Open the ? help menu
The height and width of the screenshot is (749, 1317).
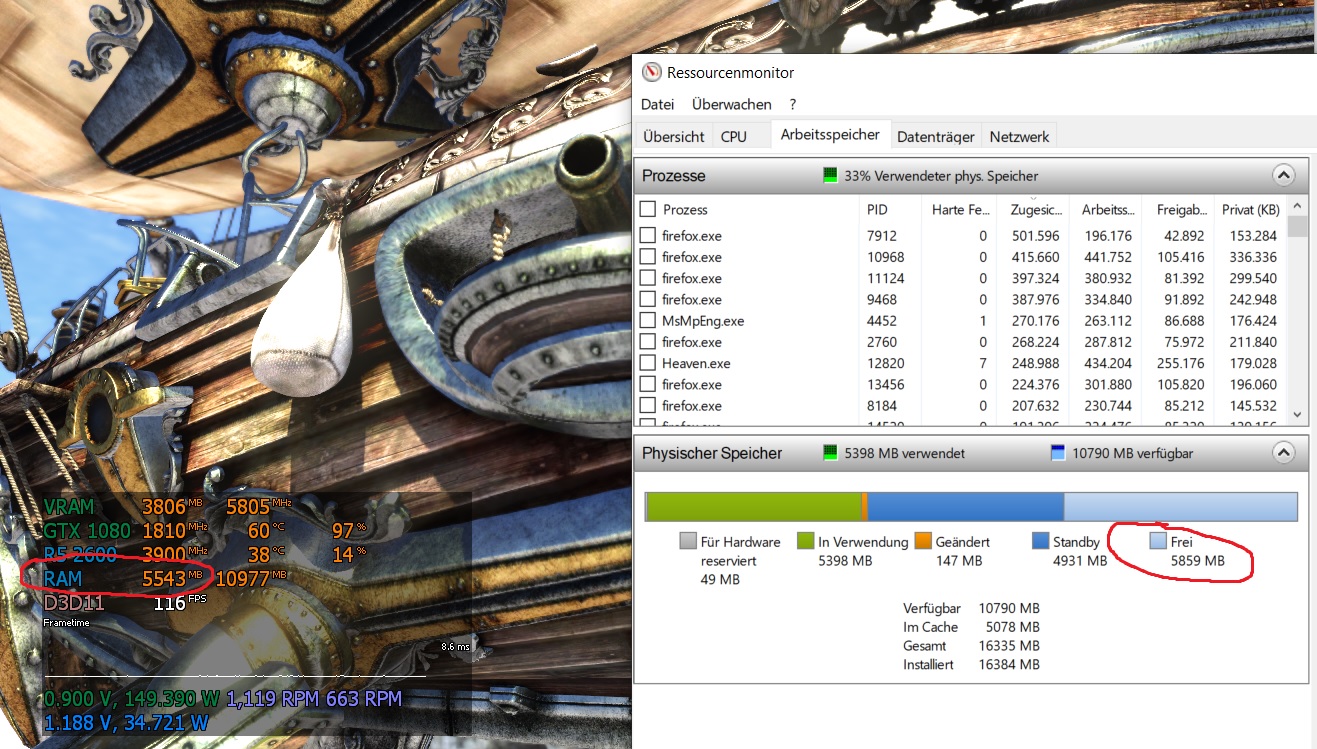click(x=792, y=104)
